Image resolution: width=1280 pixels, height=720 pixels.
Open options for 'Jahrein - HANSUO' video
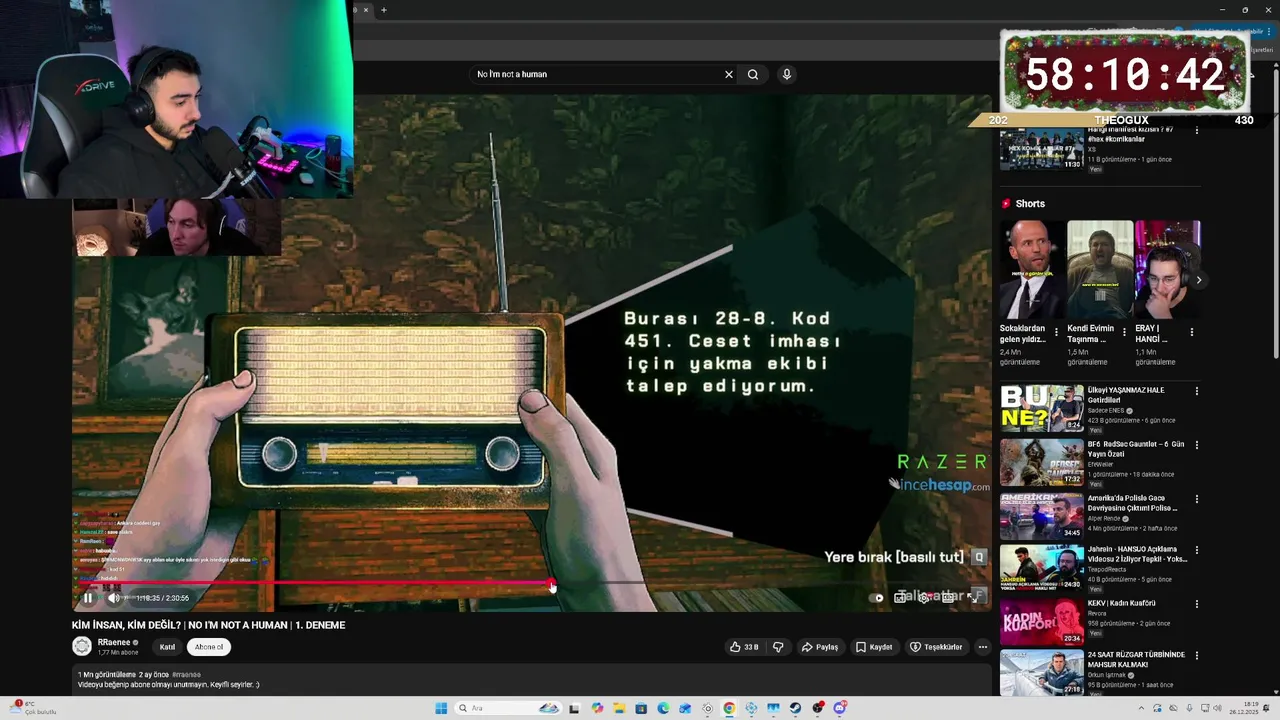[1196, 550]
